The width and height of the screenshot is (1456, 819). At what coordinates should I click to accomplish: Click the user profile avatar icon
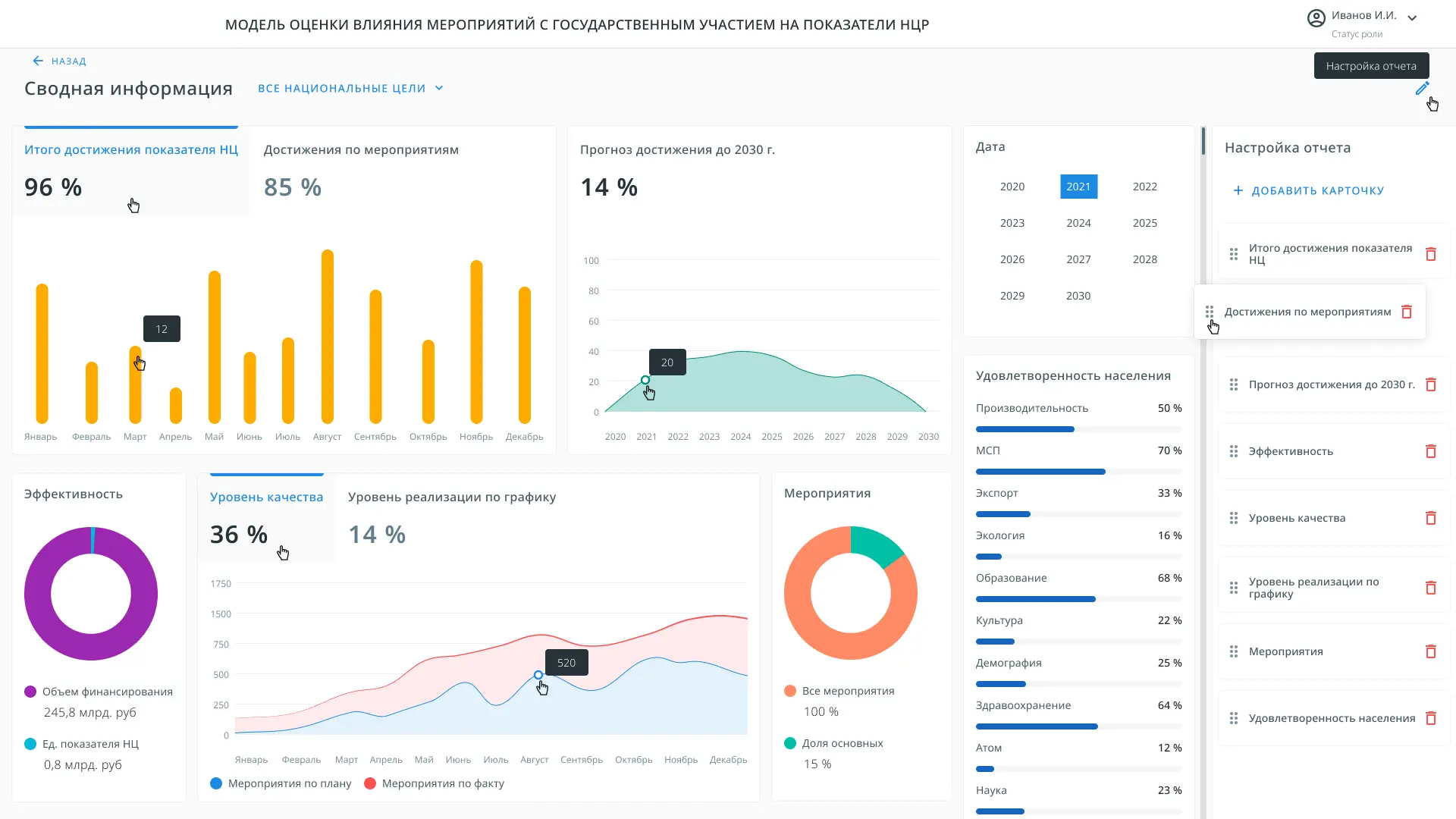pyautogui.click(x=1316, y=18)
